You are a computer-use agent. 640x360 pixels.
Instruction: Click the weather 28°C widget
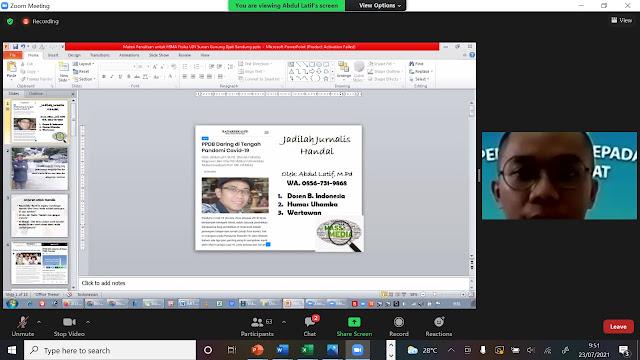(422, 350)
